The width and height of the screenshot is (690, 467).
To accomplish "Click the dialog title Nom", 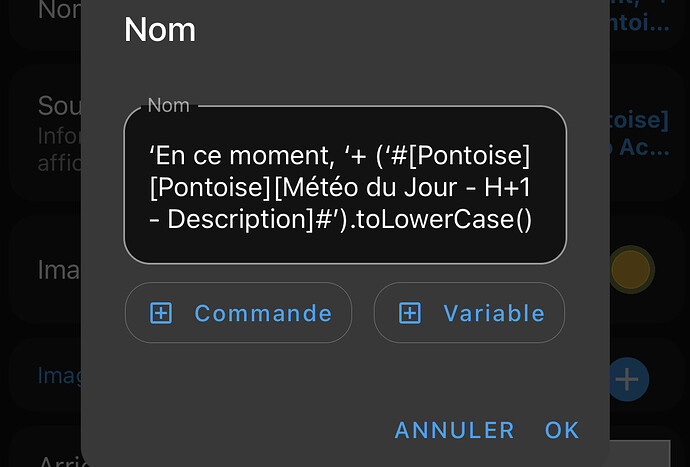I will [160, 30].
